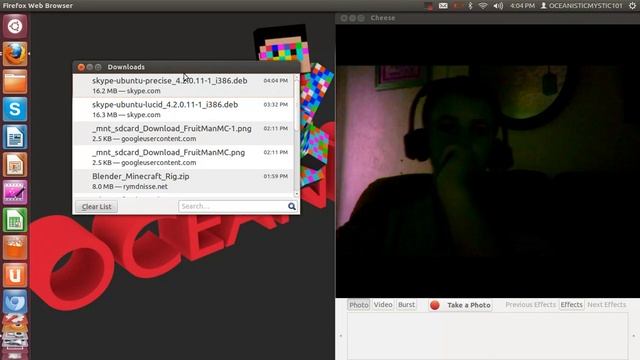640x360 pixels.
Task: Click the 03:32 PM timestamp in Downloads
Action: [276, 104]
